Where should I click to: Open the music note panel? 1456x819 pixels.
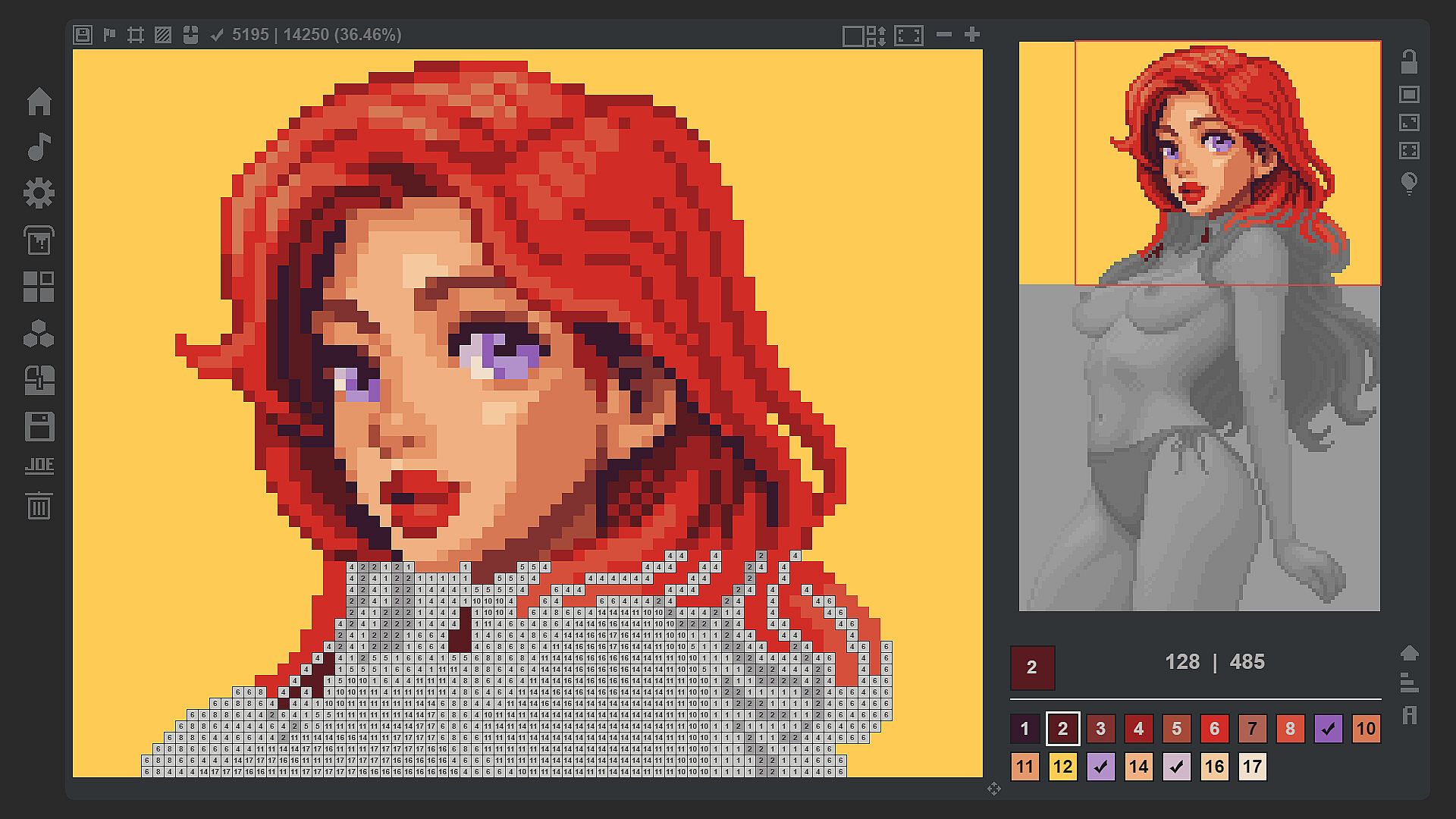(x=39, y=147)
